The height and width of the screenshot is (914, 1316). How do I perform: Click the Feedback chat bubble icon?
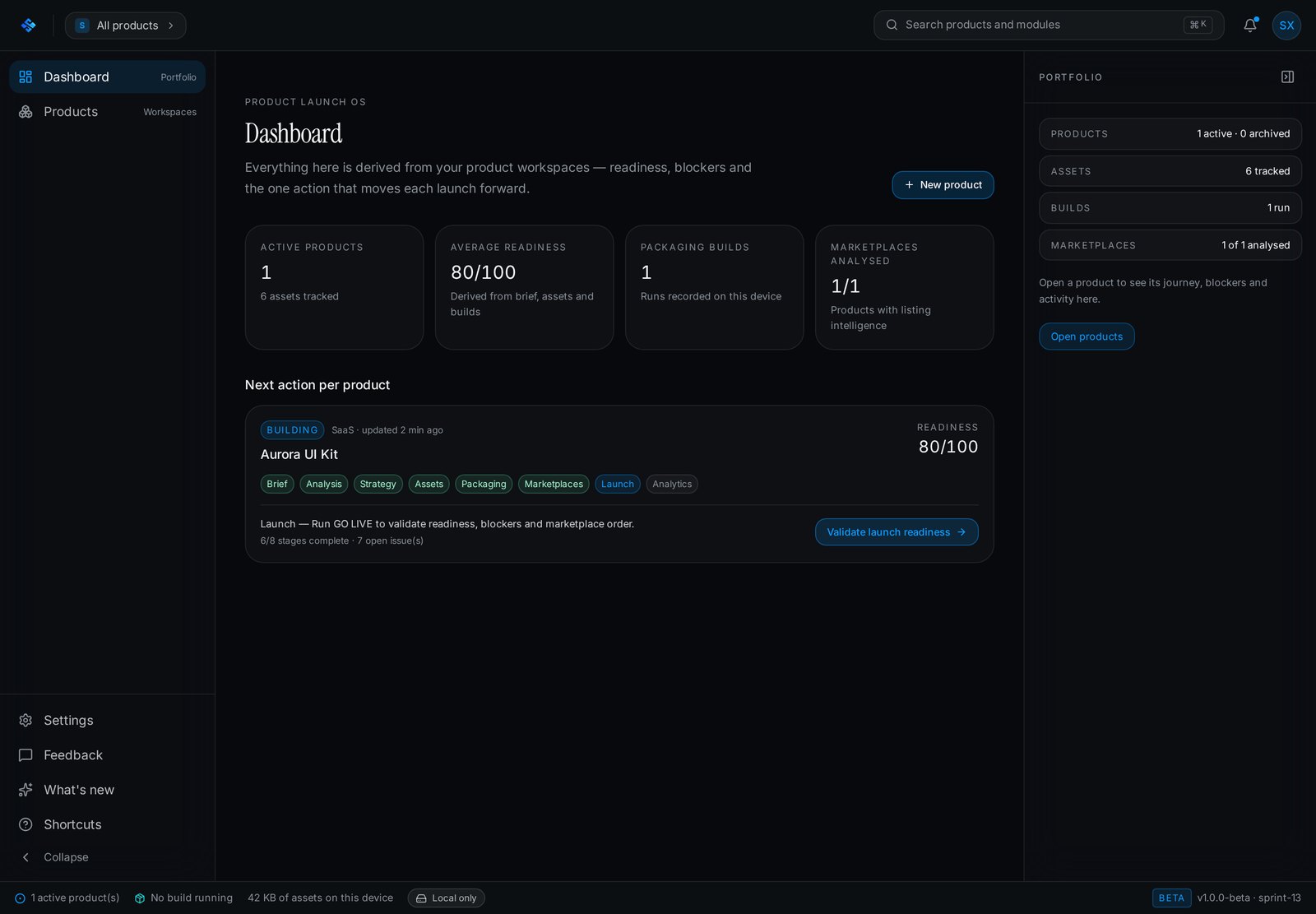click(x=25, y=754)
